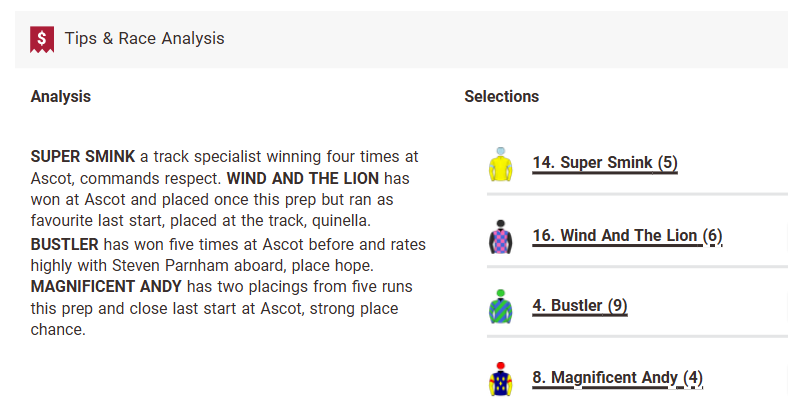This screenshot has height=419, width=788.
Task: Click Super Smink's yellow jockey silks icon
Action: pos(500,165)
